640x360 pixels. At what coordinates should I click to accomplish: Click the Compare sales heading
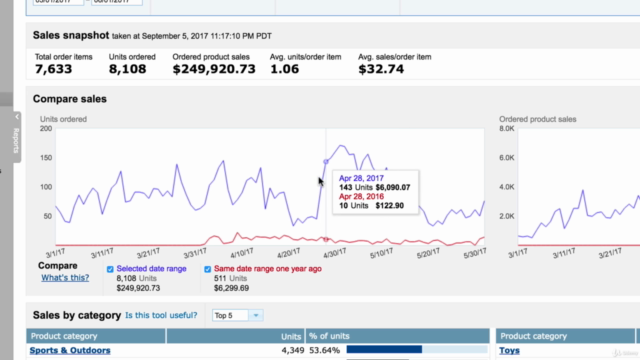pos(70,99)
